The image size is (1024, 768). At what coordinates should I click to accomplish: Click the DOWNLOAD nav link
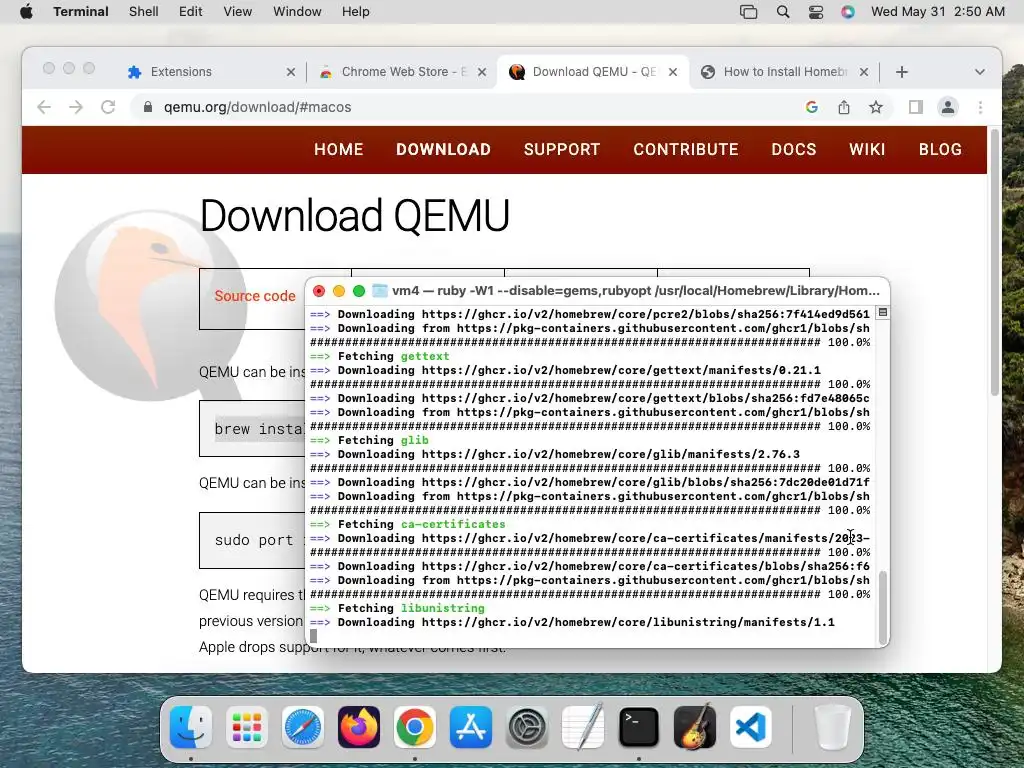pyautogui.click(x=443, y=150)
